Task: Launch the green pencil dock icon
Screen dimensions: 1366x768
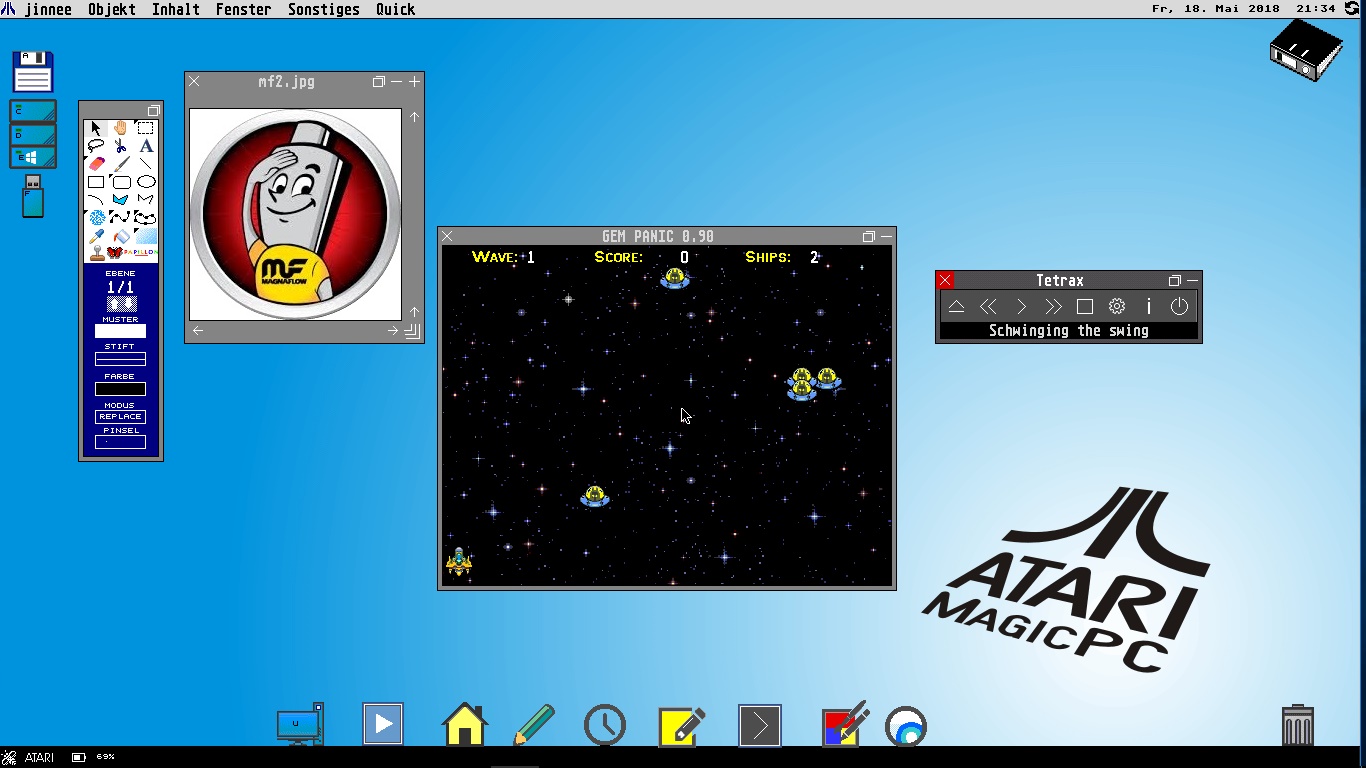Action: pos(534,725)
